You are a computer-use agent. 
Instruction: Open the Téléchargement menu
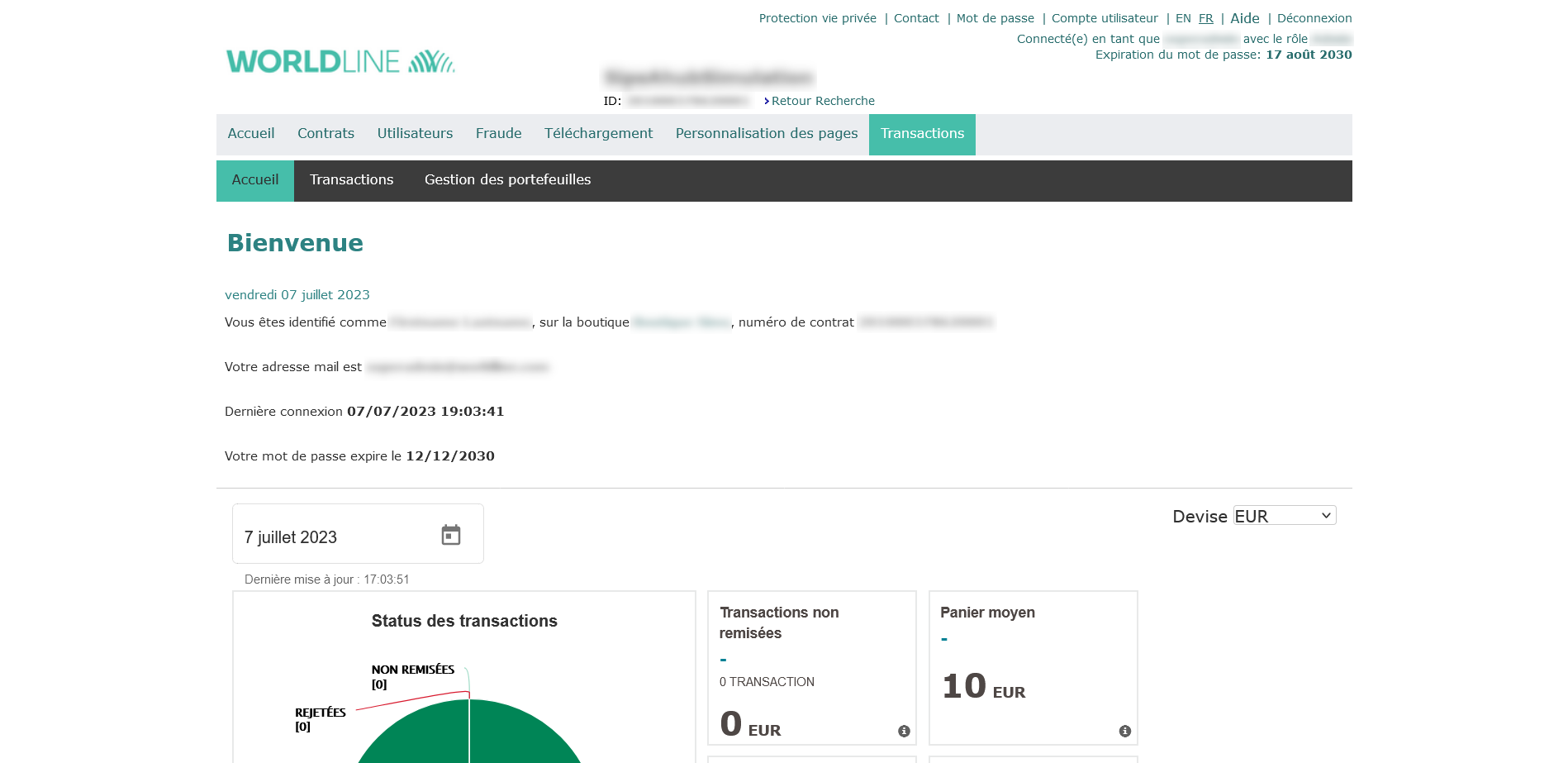point(599,134)
